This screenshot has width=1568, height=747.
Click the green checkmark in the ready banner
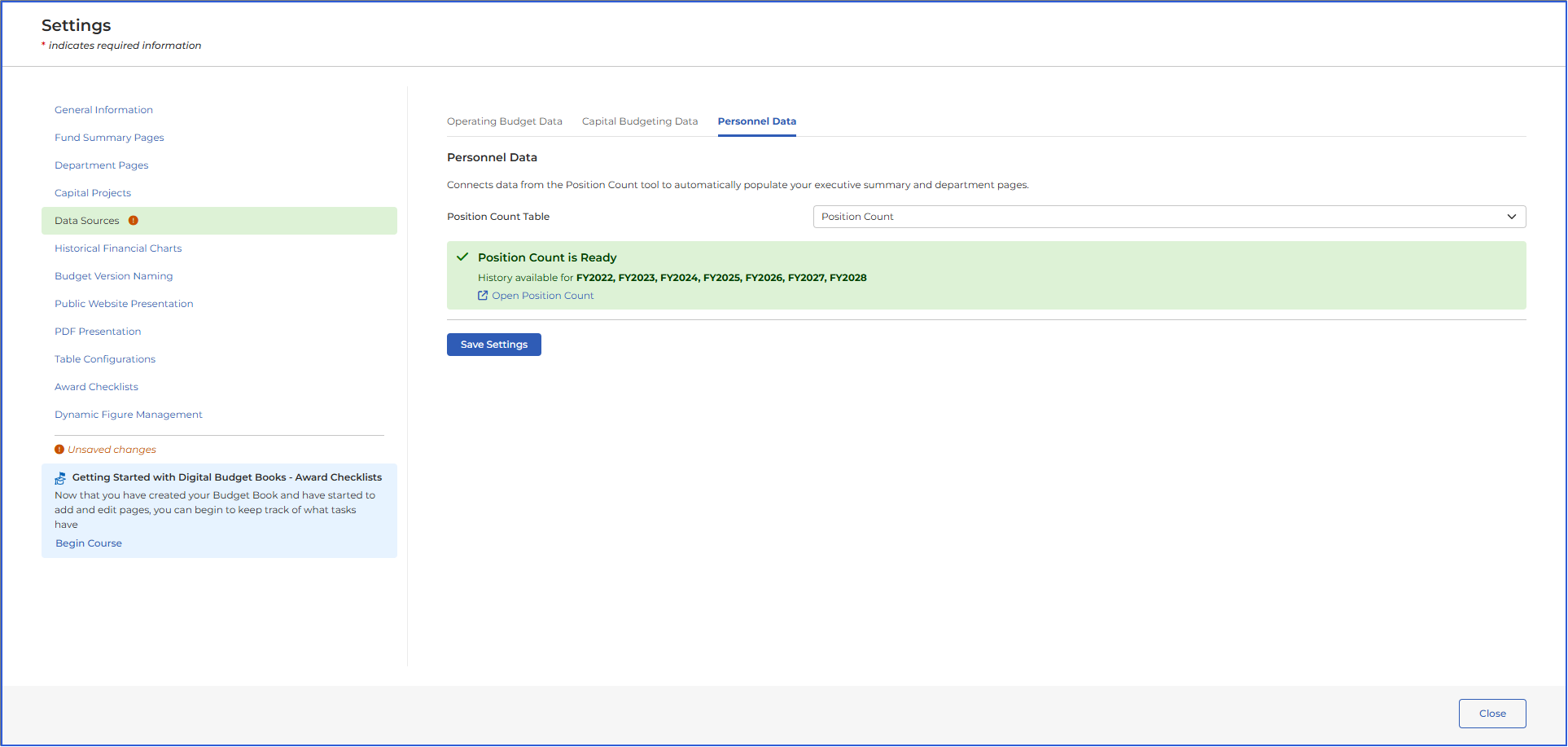tap(462, 257)
